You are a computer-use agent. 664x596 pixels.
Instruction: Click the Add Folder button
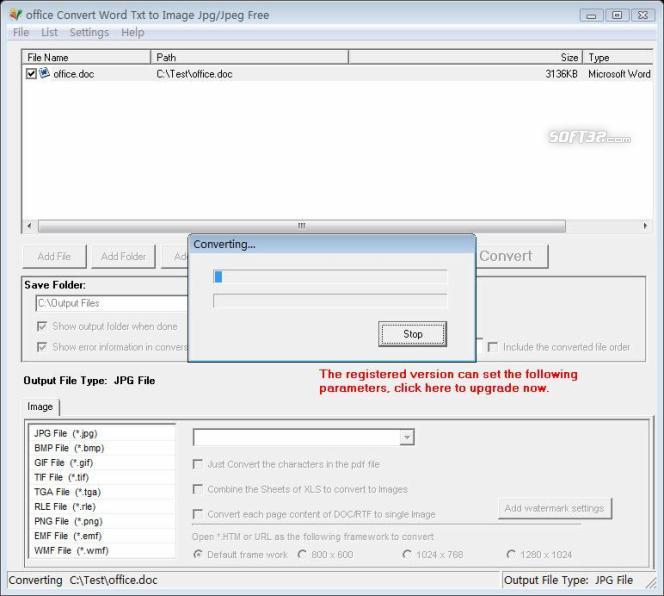pyautogui.click(x=123, y=256)
